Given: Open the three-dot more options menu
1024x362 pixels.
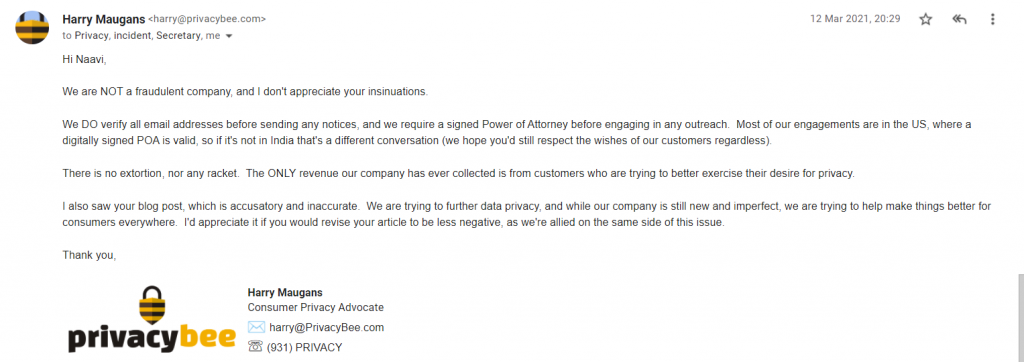Looking at the screenshot, I should [x=993, y=20].
